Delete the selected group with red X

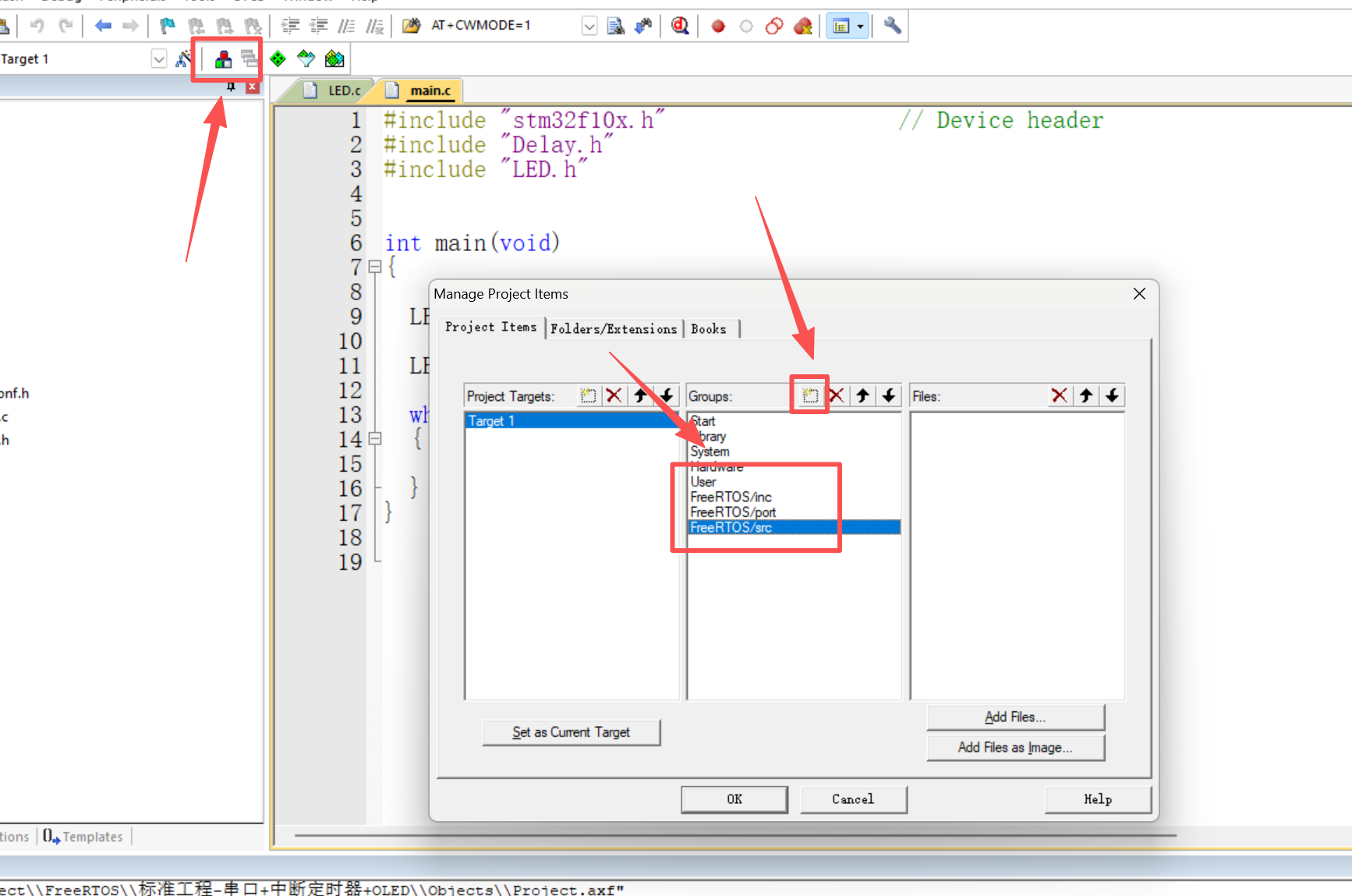[x=837, y=396]
